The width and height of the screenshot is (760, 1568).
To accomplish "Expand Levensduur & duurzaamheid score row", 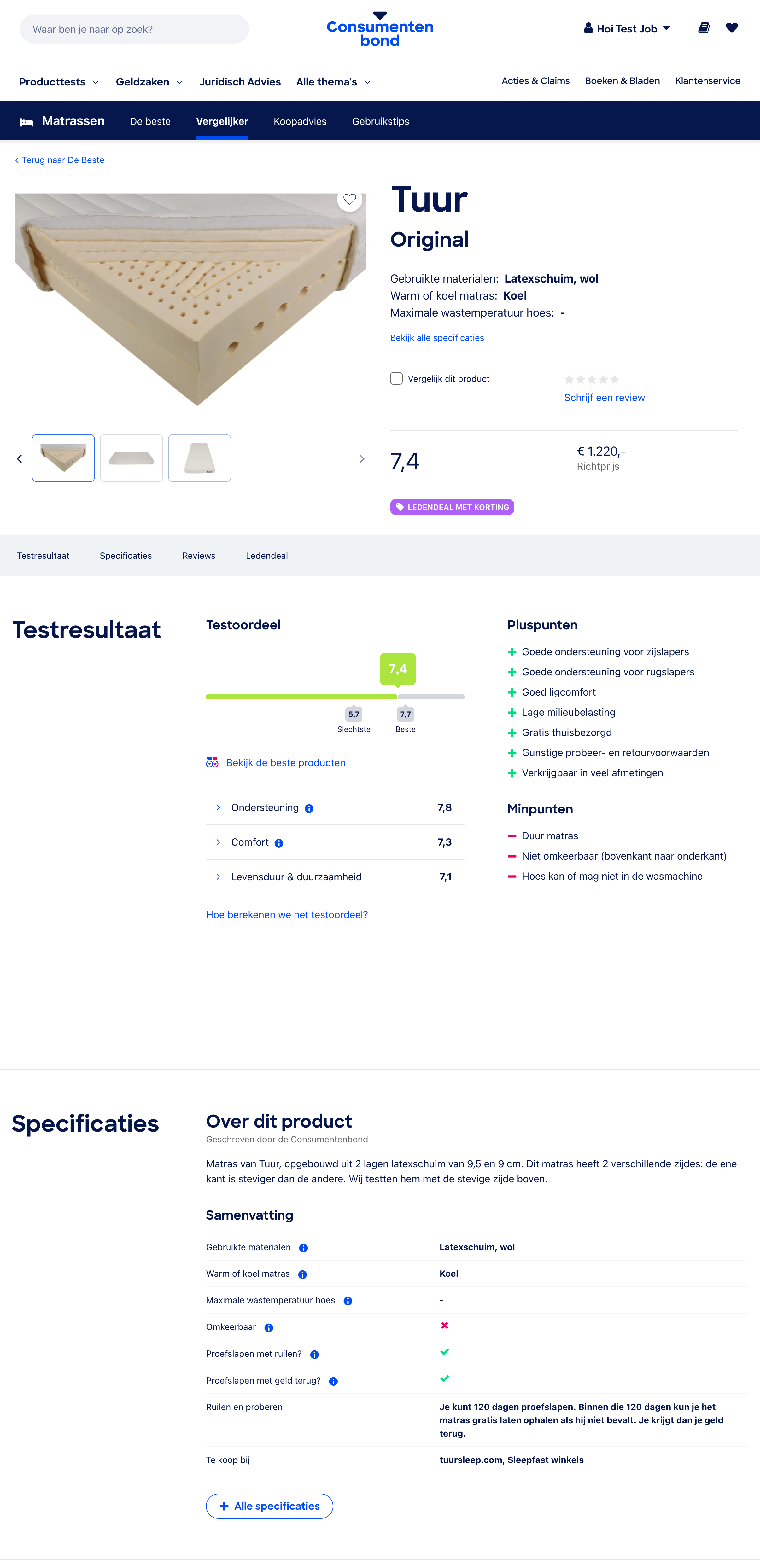I will tap(335, 877).
